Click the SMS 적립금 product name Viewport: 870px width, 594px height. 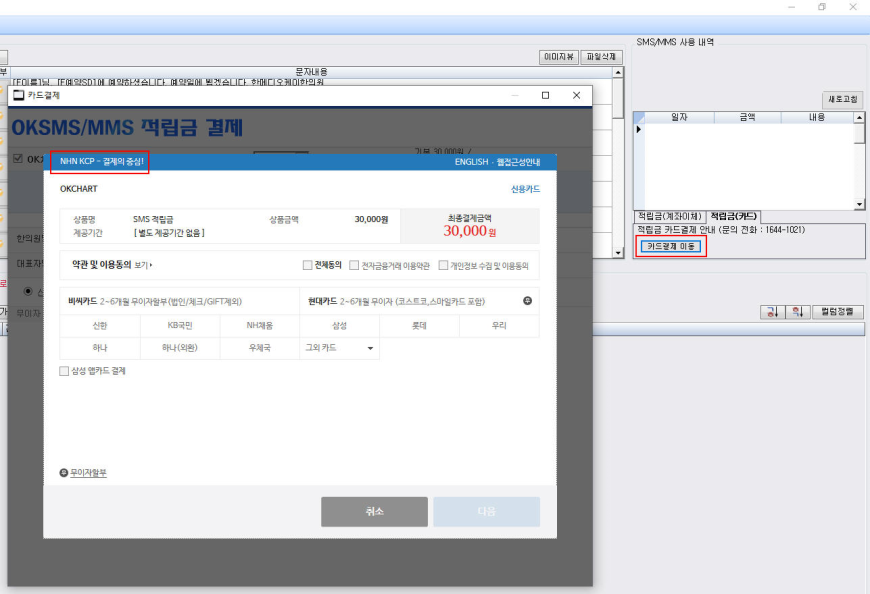(153, 220)
